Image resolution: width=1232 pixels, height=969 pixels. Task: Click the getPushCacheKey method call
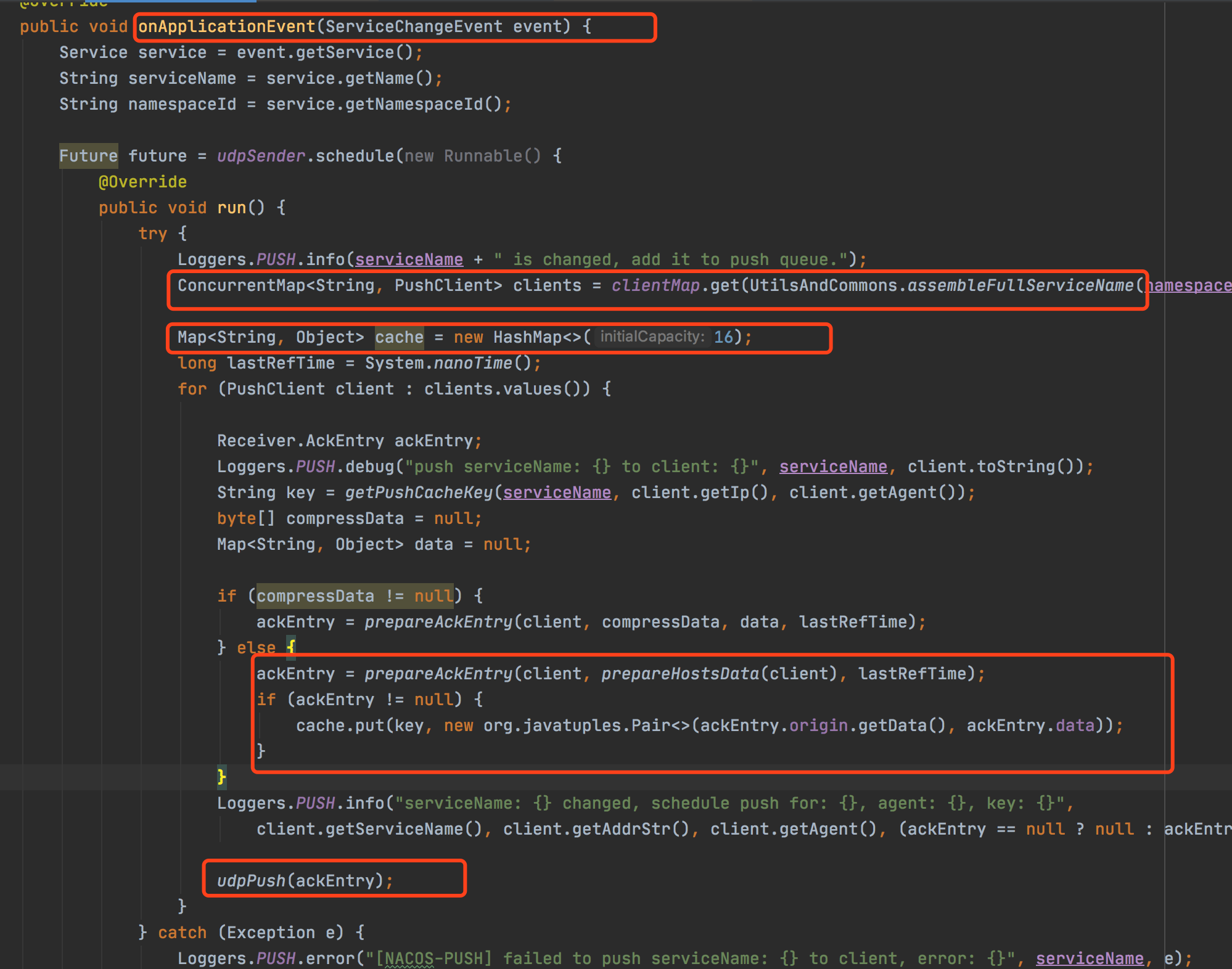[x=419, y=493]
